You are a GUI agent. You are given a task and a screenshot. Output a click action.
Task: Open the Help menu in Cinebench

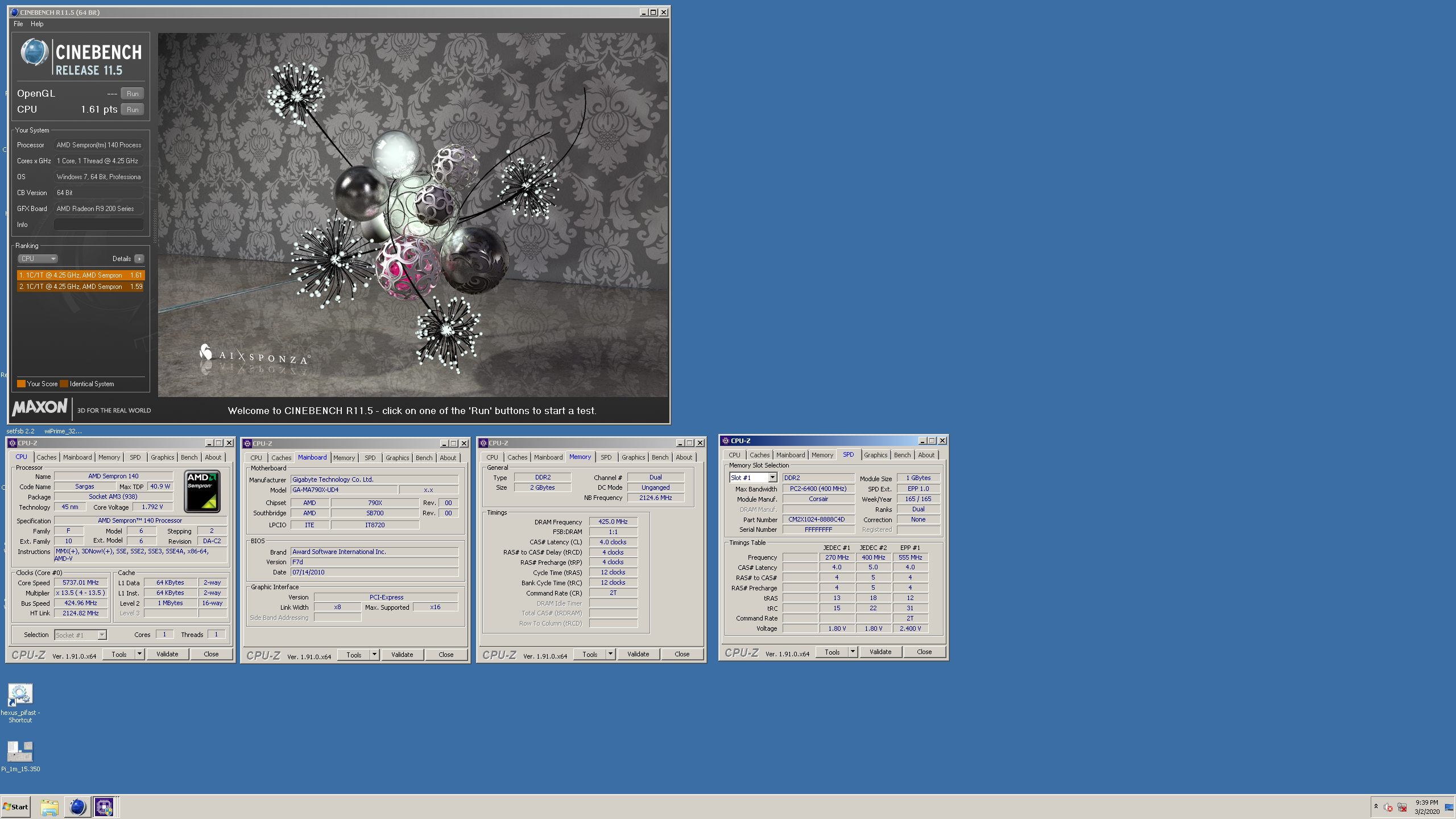click(x=37, y=24)
